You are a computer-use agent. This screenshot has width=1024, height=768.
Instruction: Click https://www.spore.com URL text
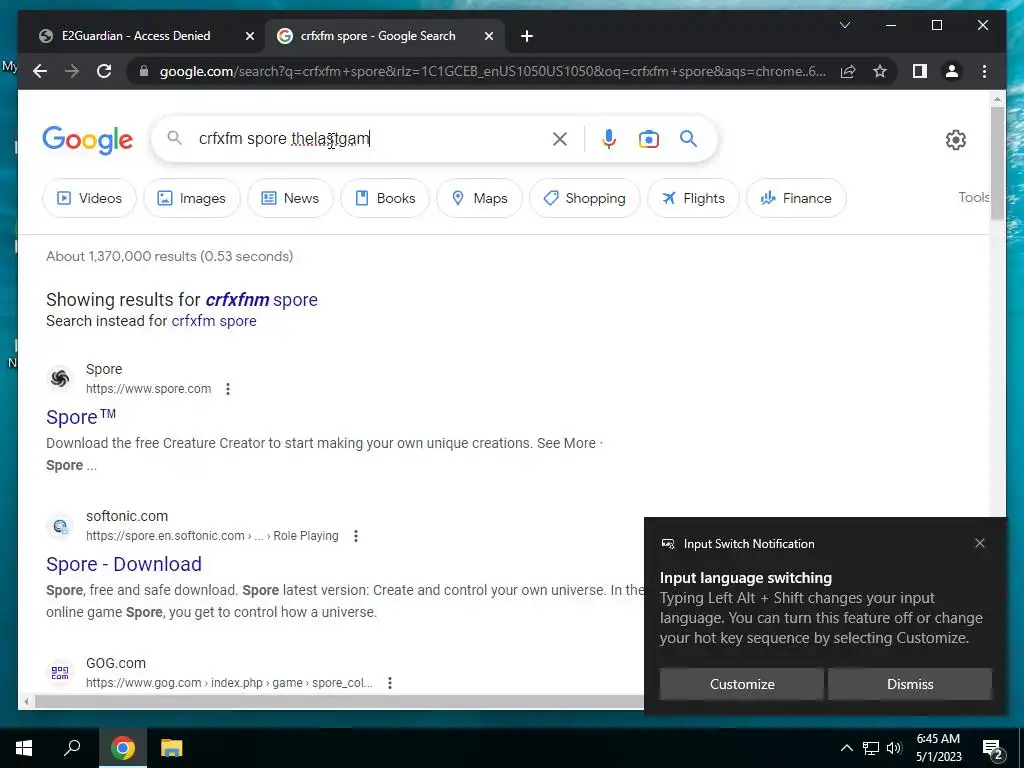tap(148, 389)
